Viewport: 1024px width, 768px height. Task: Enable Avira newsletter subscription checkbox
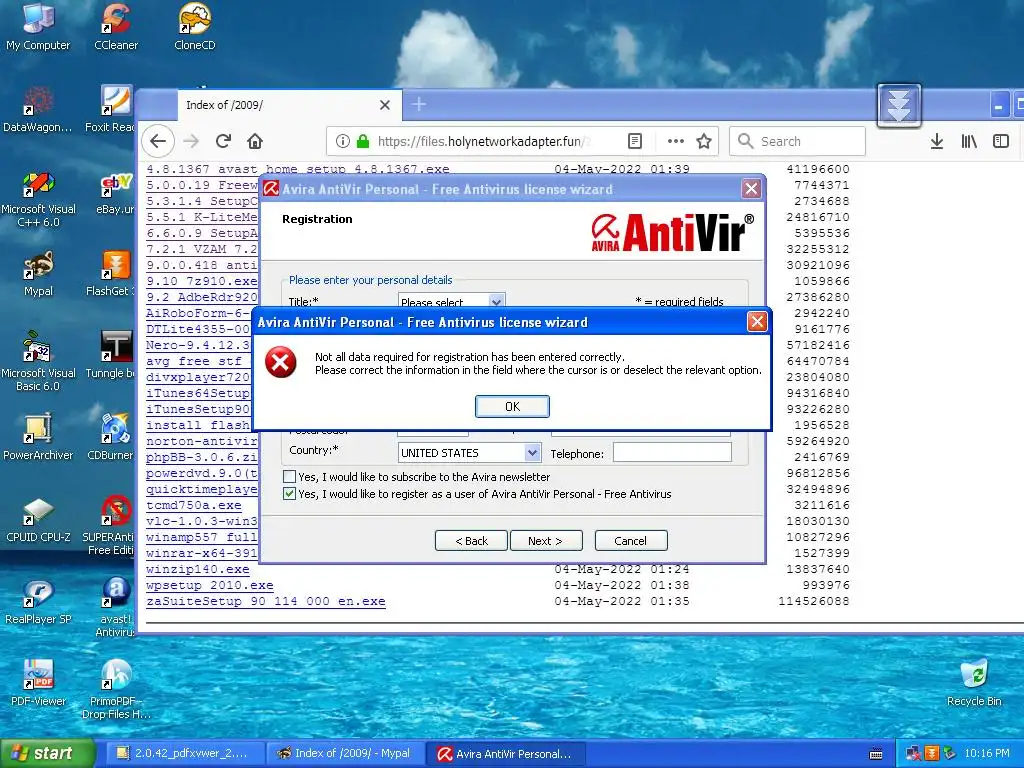click(x=289, y=477)
